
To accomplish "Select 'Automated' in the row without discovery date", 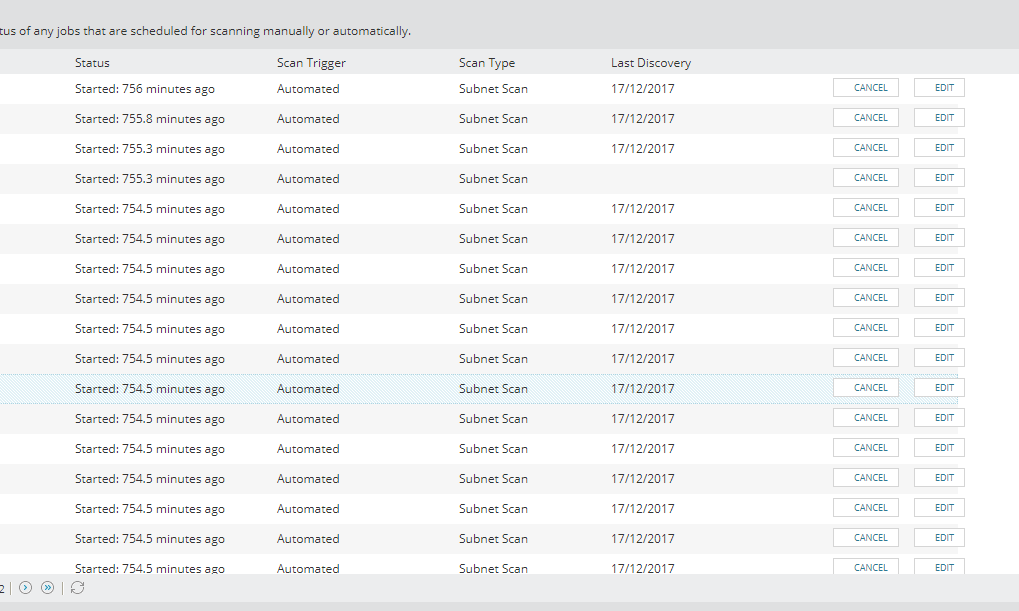I will 308,179.
